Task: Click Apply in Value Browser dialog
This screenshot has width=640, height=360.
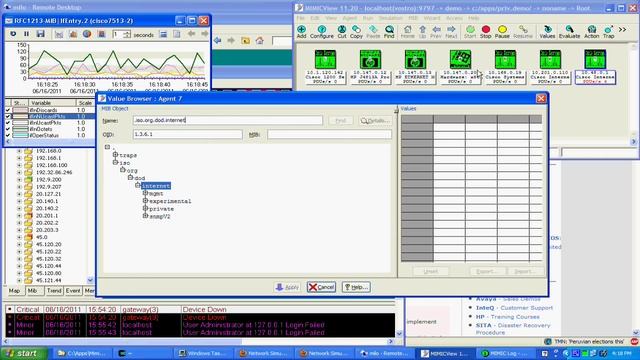Action: [287, 287]
